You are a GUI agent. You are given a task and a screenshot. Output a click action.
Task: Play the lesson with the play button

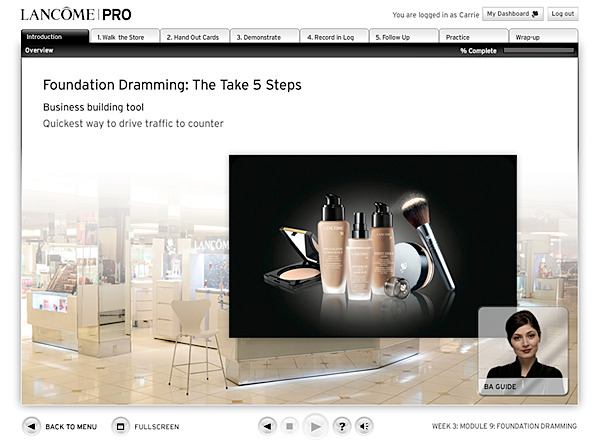point(315,426)
